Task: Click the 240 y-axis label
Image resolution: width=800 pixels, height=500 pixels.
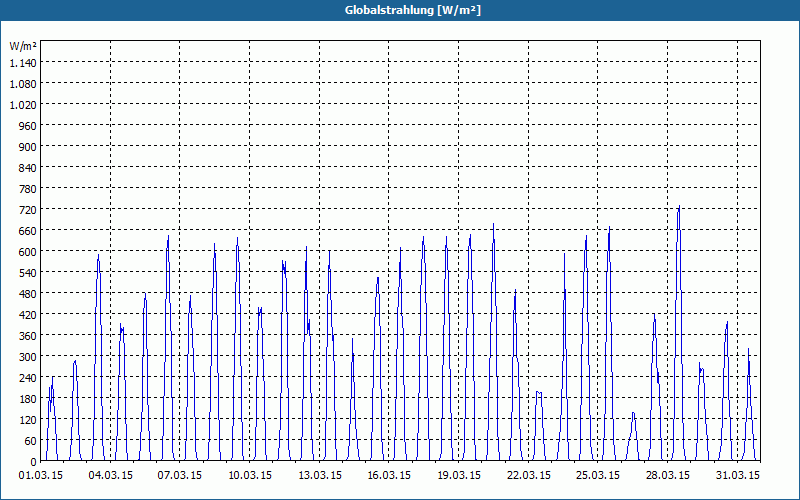Action: 28,378
